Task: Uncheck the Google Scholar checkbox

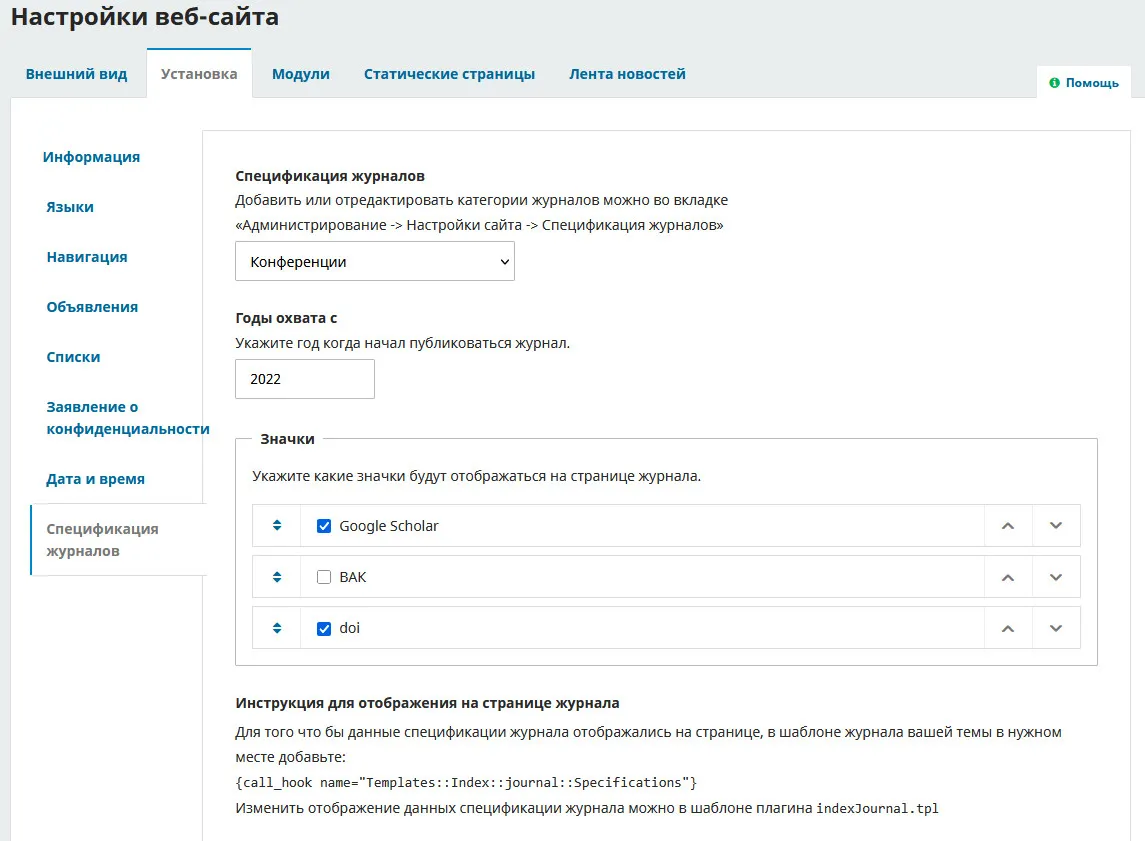Action: tap(324, 526)
